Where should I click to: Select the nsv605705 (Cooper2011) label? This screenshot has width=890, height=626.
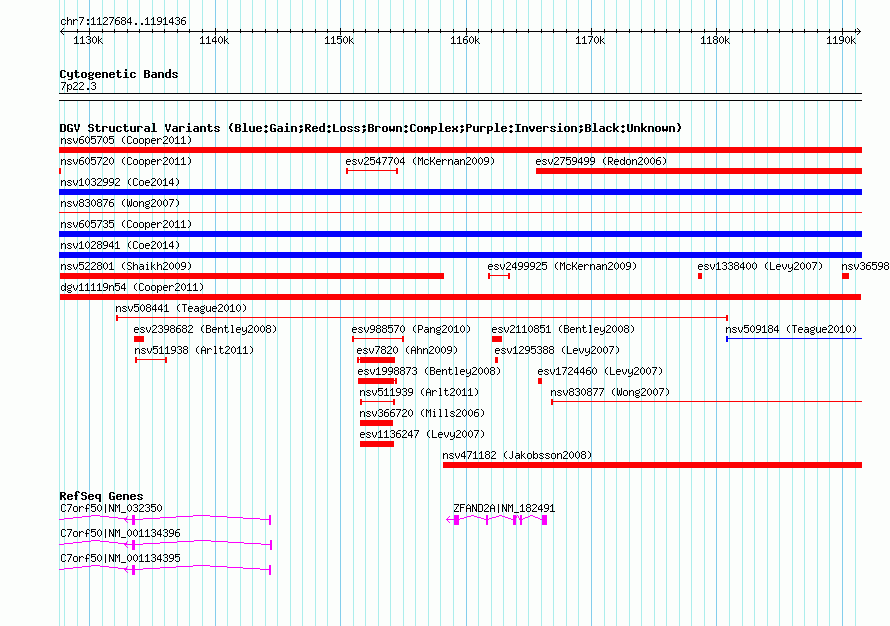tap(126, 140)
